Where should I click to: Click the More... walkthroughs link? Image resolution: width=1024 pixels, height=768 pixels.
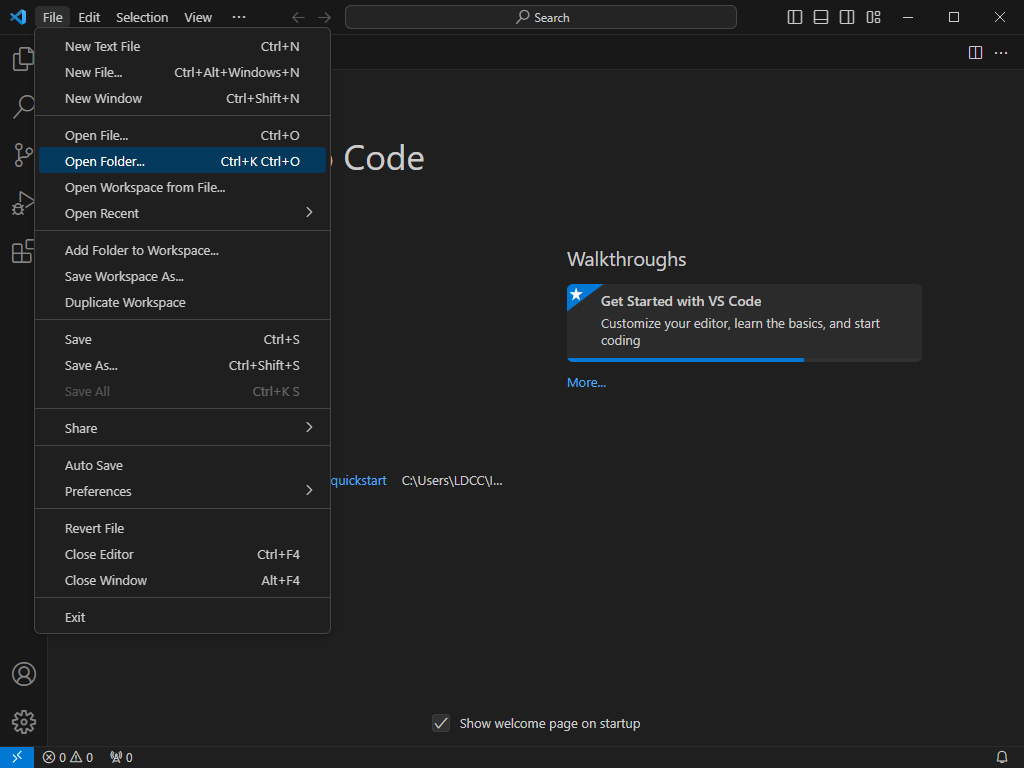coord(586,383)
